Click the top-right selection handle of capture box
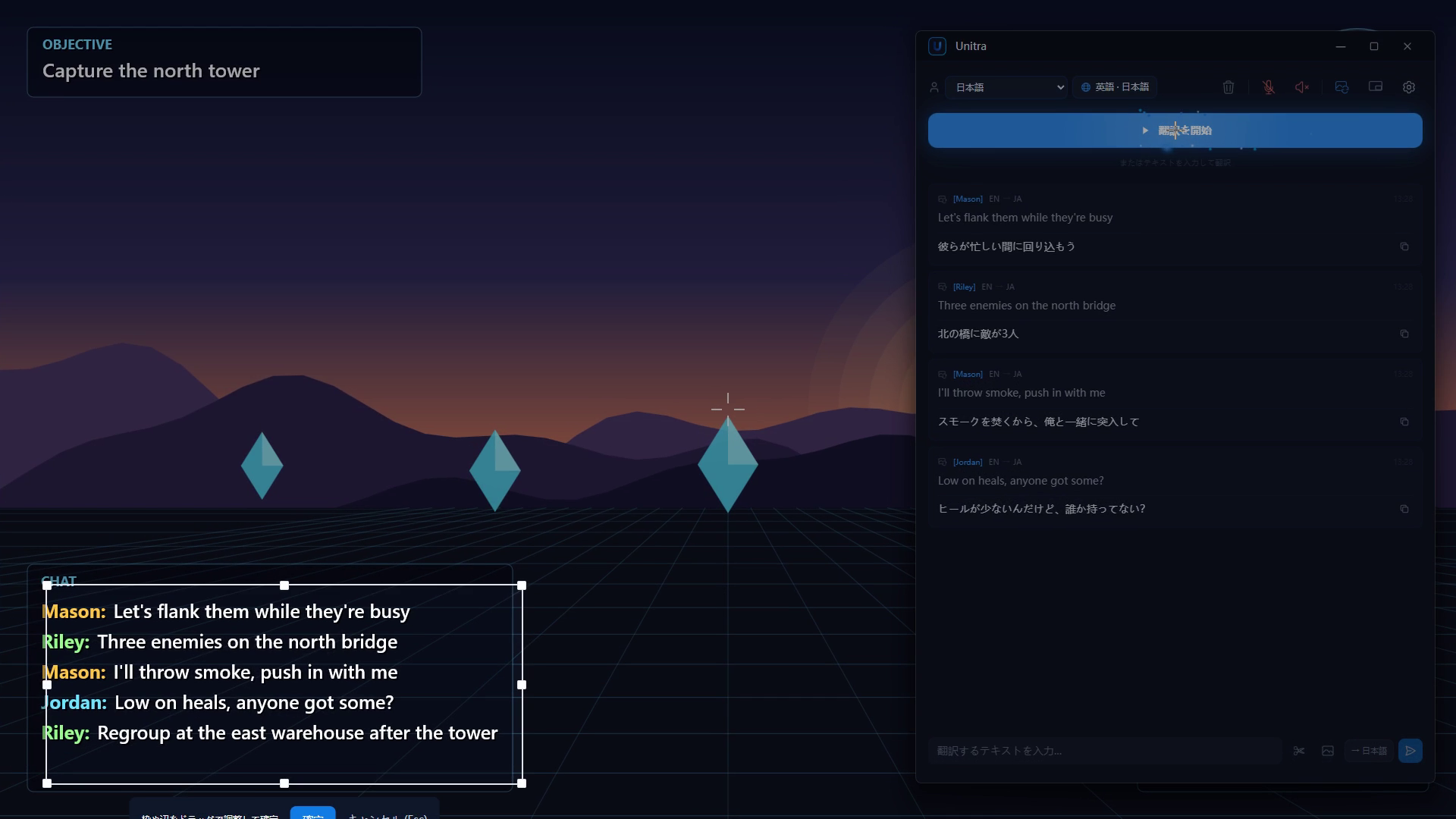The image size is (1456, 819). [522, 585]
